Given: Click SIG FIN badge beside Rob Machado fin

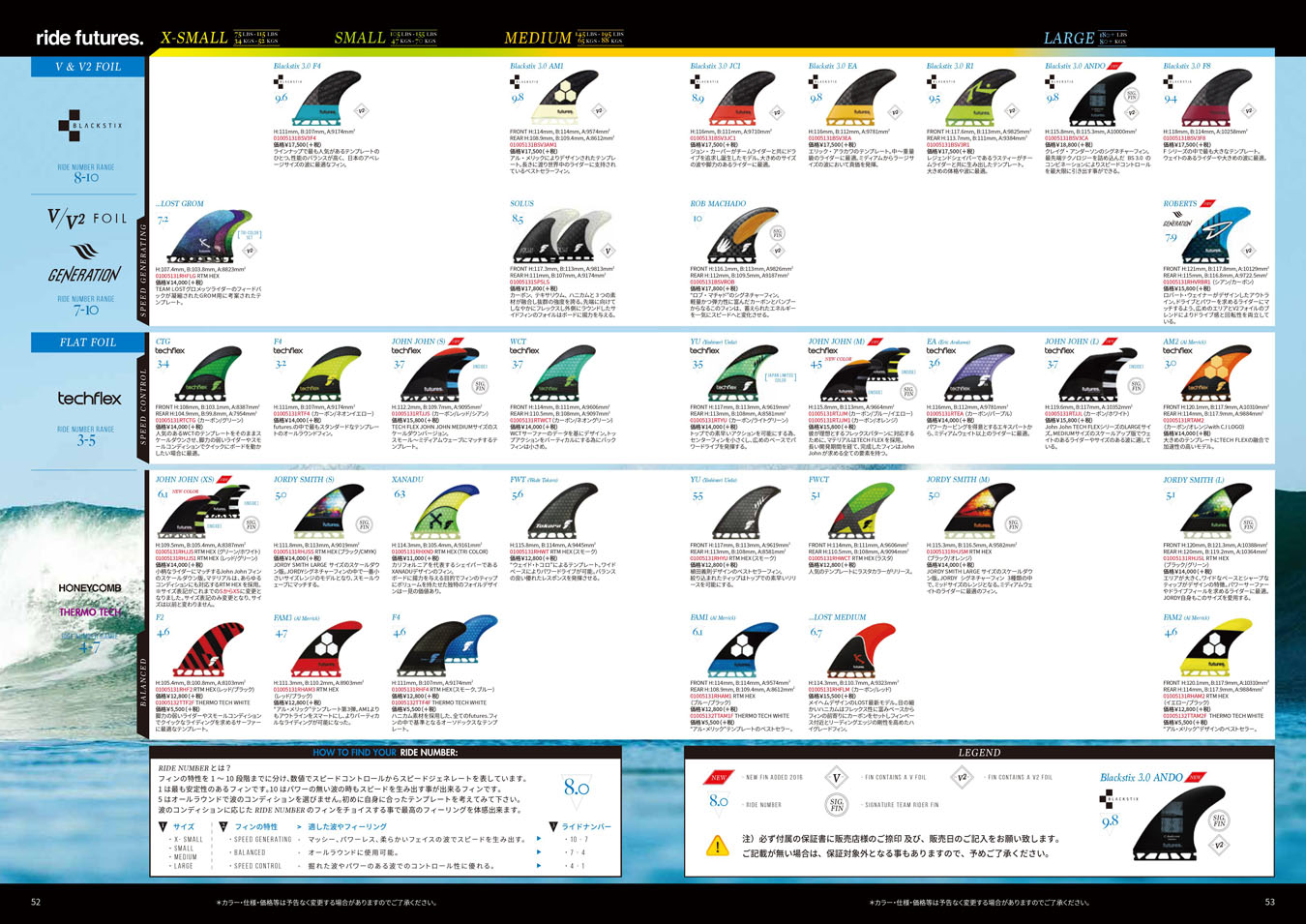Looking at the screenshot, I should pyautogui.click(x=777, y=233).
